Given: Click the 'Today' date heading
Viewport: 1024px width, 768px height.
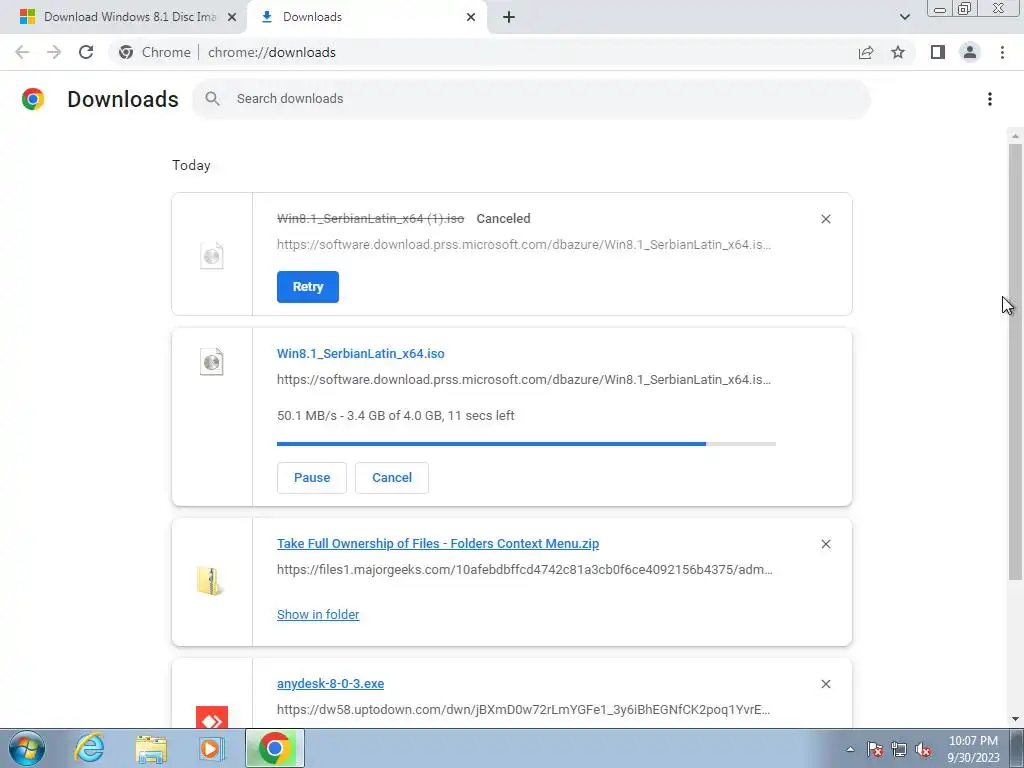Looking at the screenshot, I should [x=191, y=165].
